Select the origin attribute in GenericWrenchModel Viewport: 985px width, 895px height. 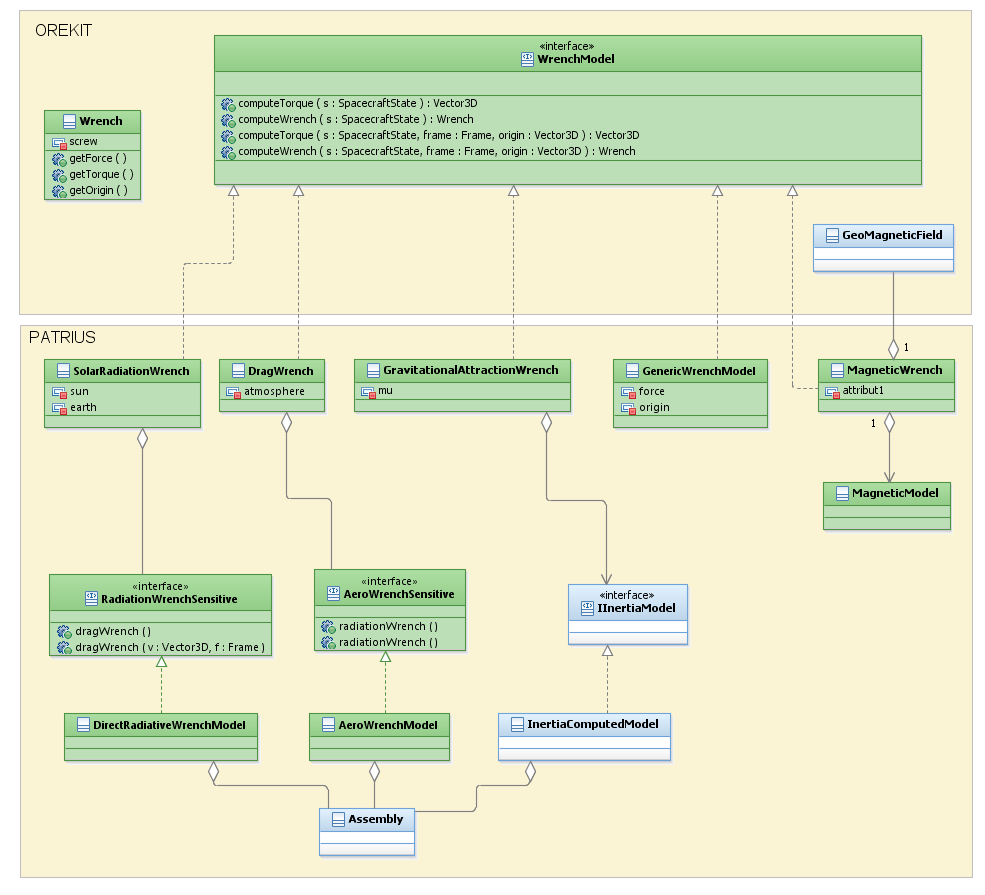654,408
